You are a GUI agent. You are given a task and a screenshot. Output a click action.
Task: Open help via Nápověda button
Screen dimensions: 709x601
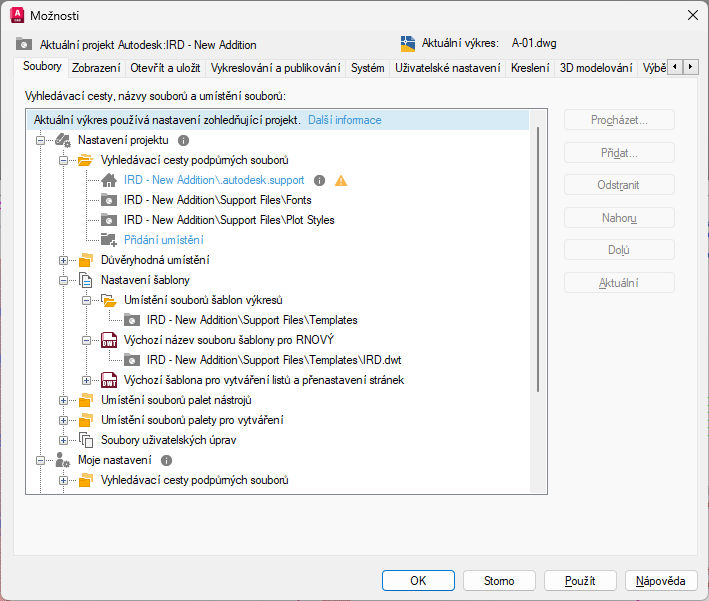(661, 581)
